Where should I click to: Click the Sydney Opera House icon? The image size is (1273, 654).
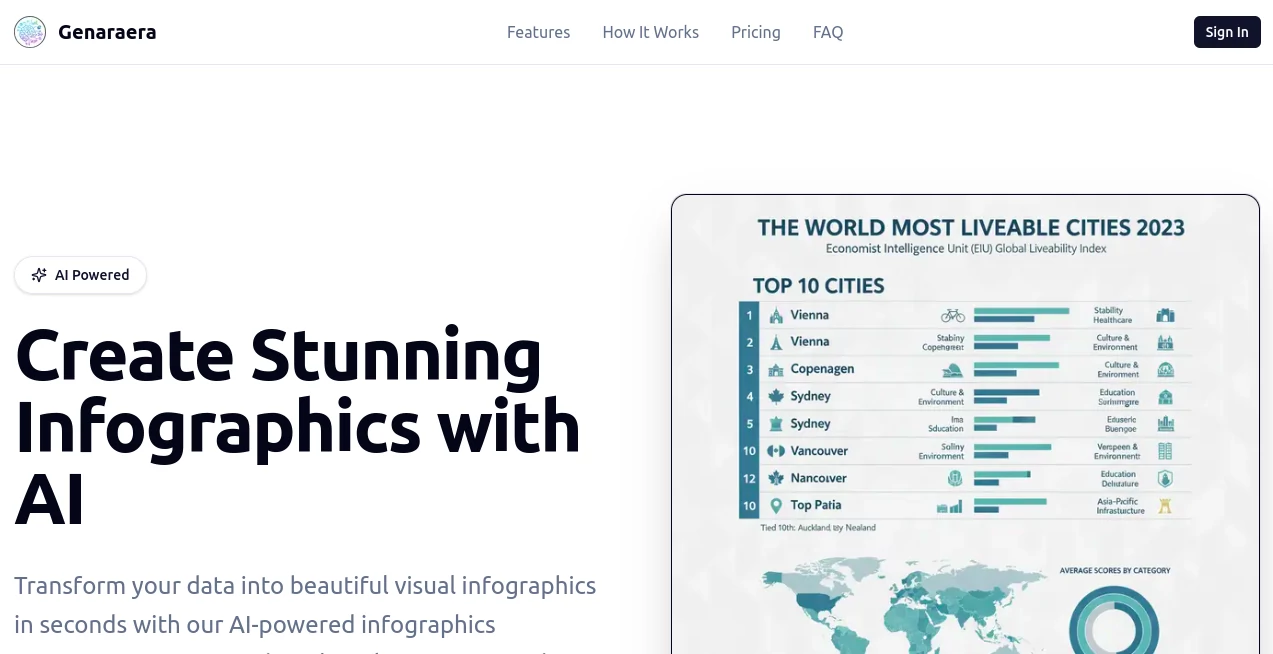point(953,370)
